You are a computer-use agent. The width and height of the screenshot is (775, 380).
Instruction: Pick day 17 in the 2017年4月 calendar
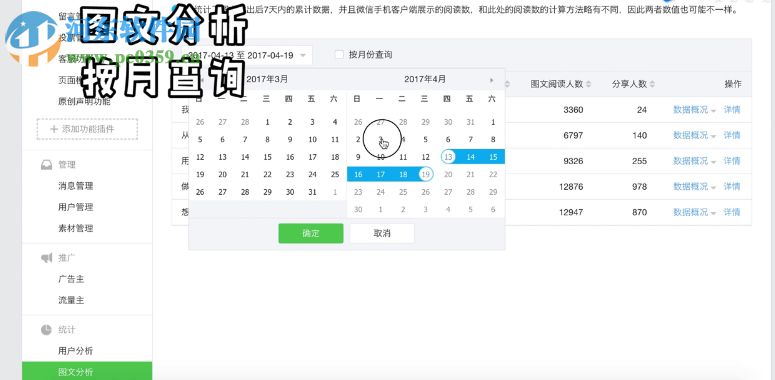click(x=381, y=175)
